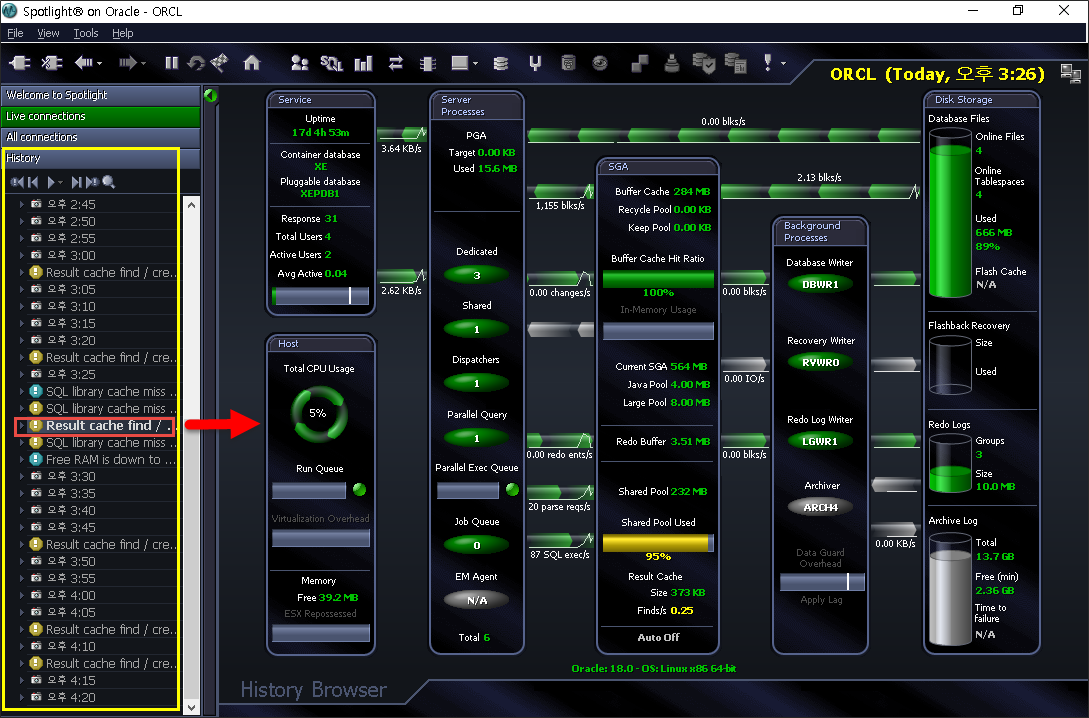Click the Back arrow toolbar icon

tap(83, 63)
